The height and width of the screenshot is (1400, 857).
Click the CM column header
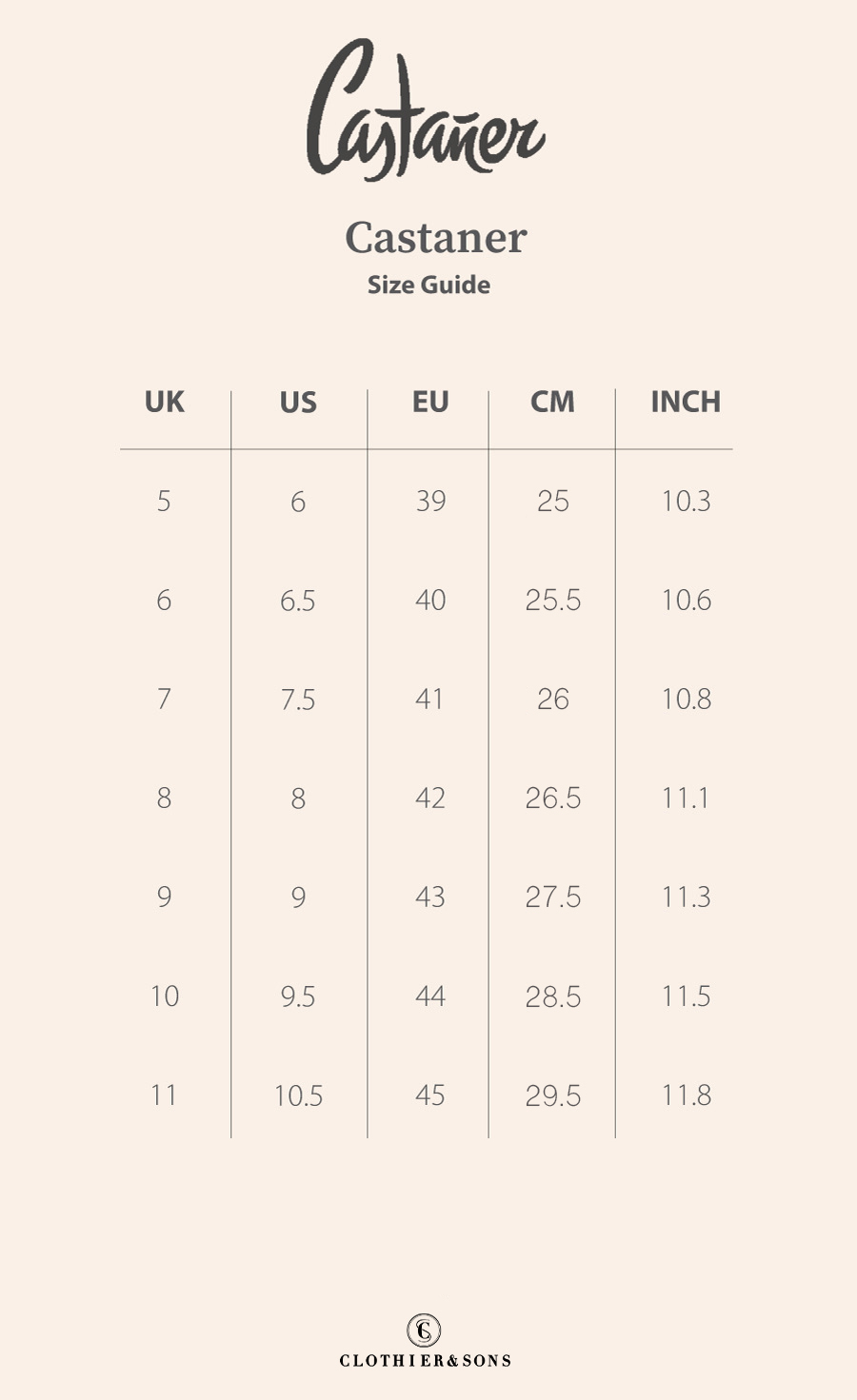tap(552, 402)
